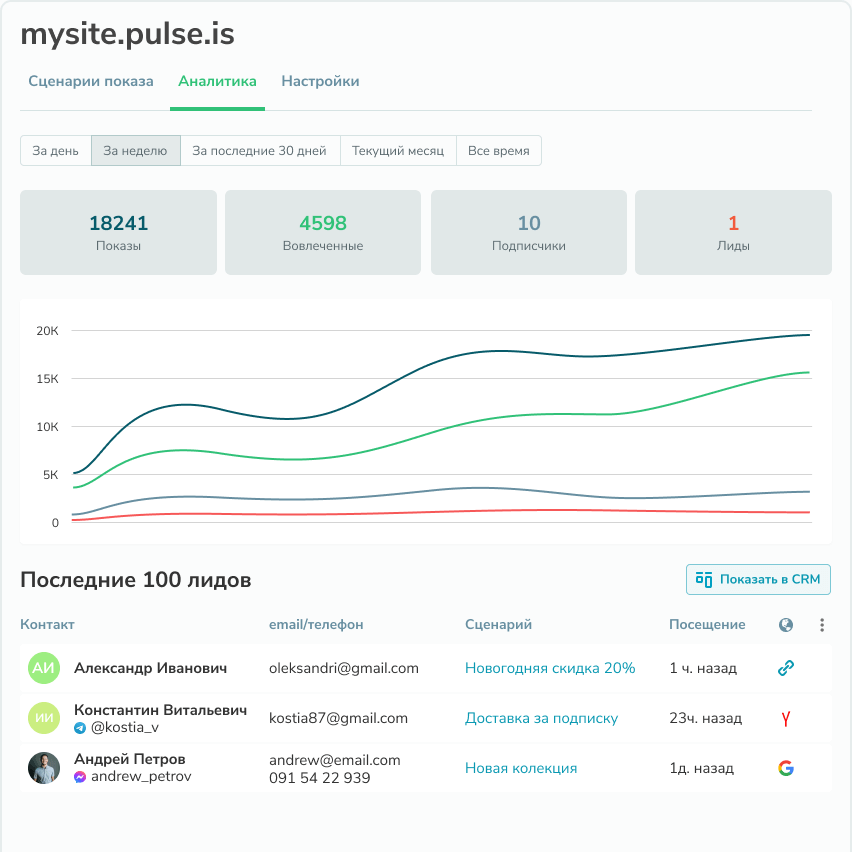Open the Сценарии показа tab
The image size is (852, 852).
pyautogui.click(x=91, y=82)
